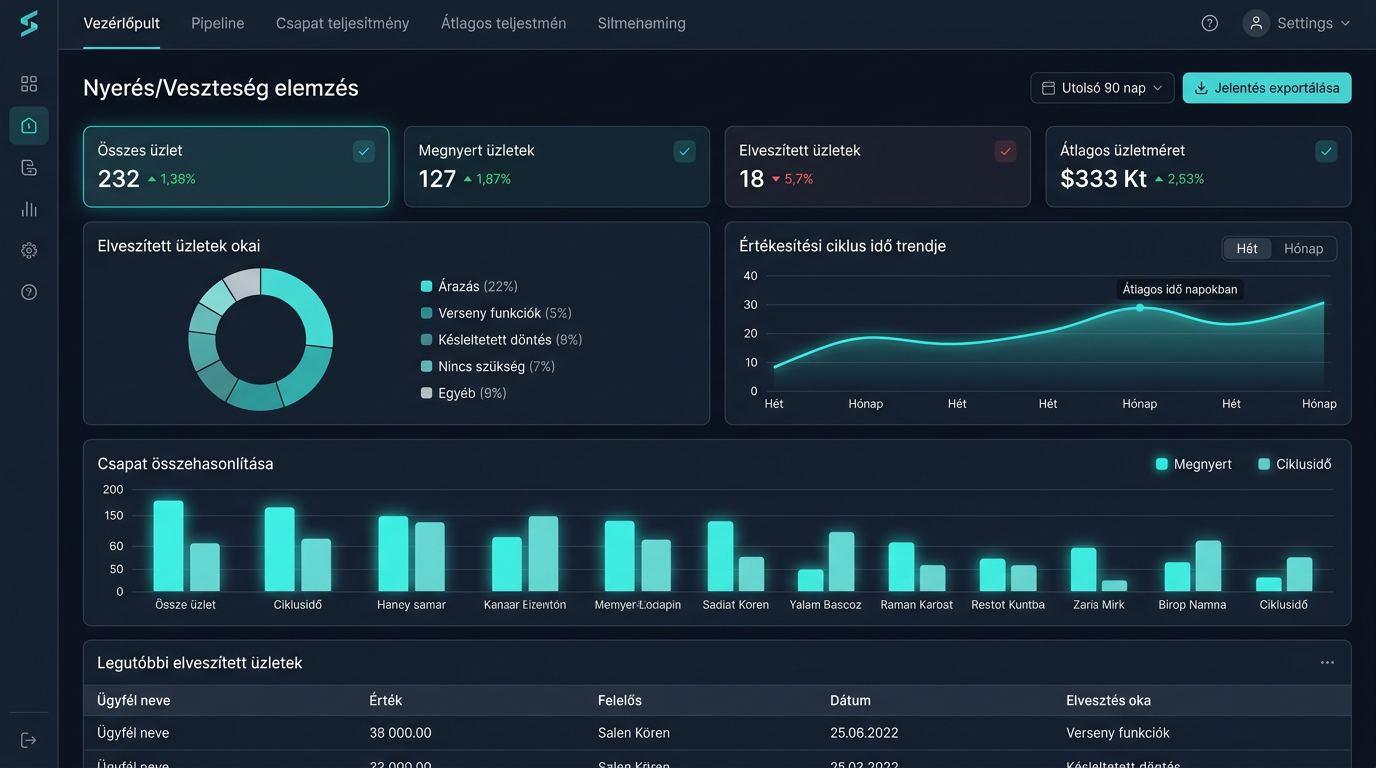The image size is (1376, 768).
Task: Sort by Dátum column header
Action: point(850,701)
